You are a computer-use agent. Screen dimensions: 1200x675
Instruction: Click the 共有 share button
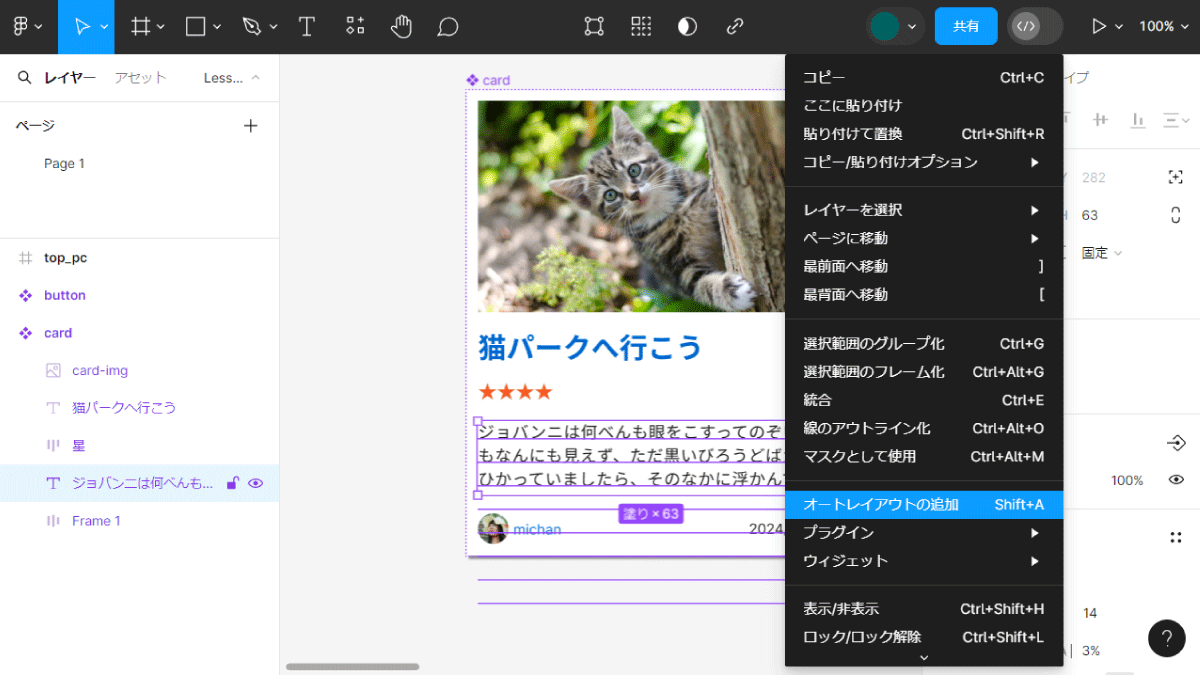[x=966, y=26]
